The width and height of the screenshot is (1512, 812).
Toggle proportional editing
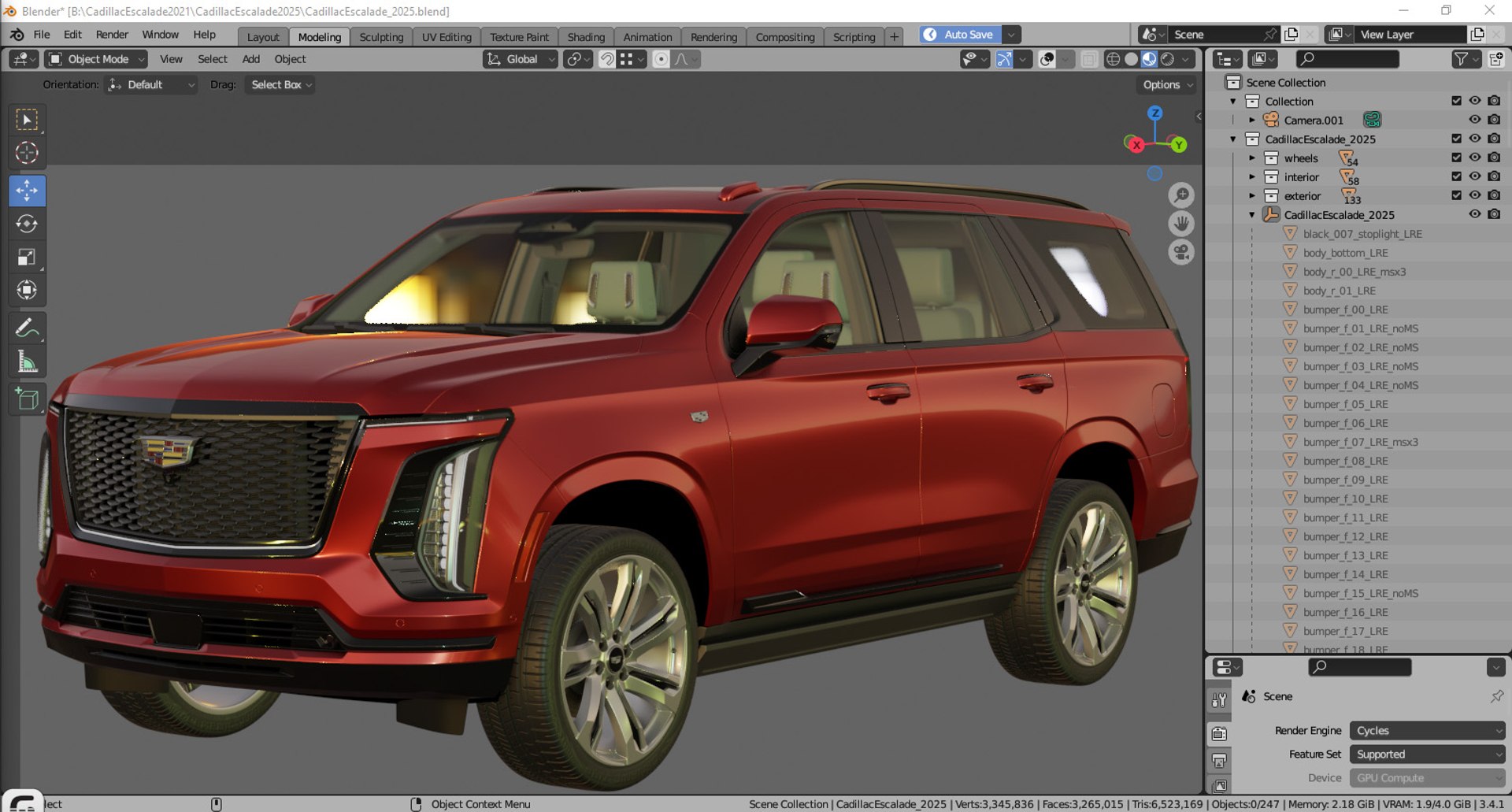(x=661, y=59)
